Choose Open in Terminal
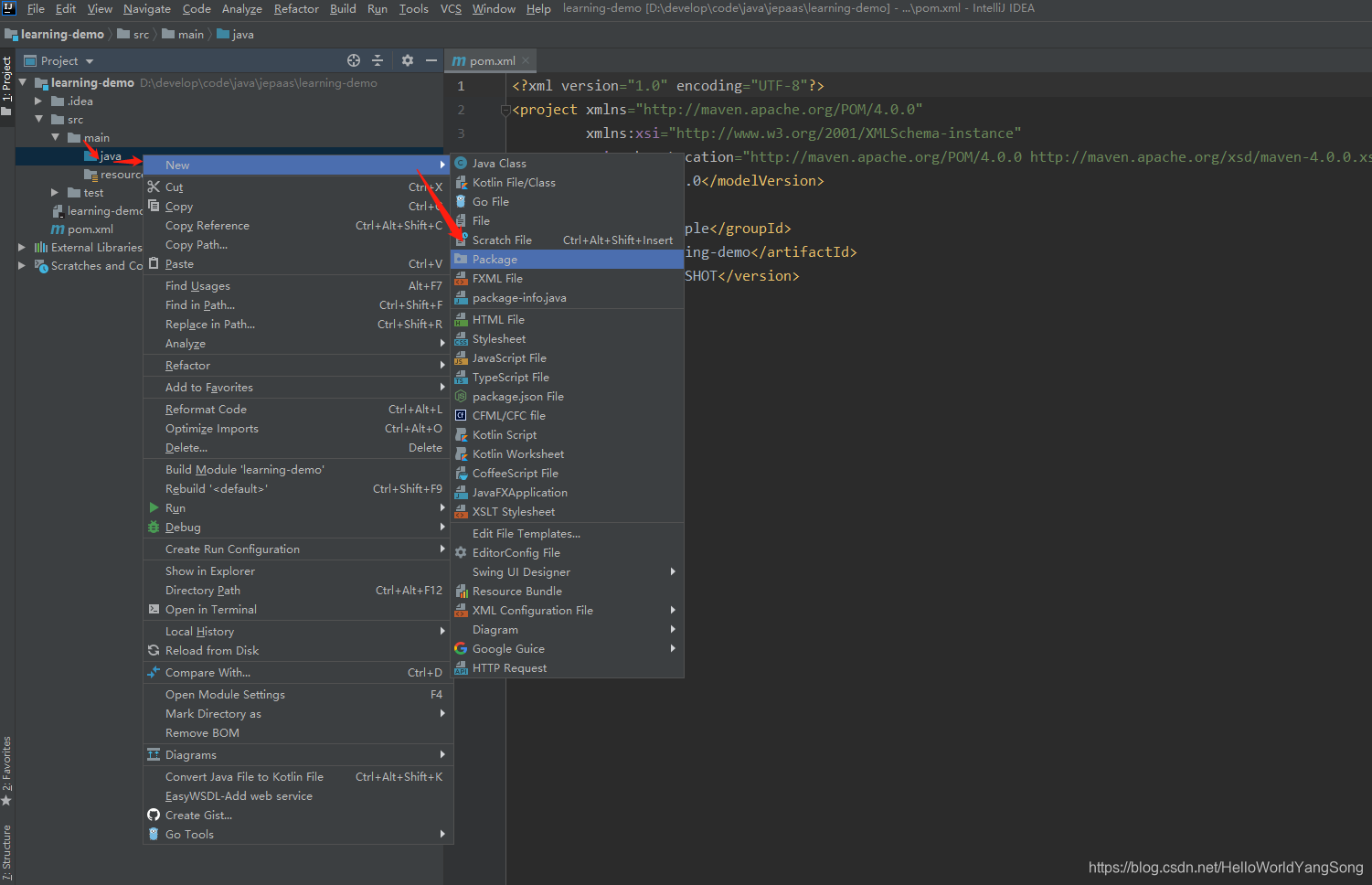 pos(298,609)
